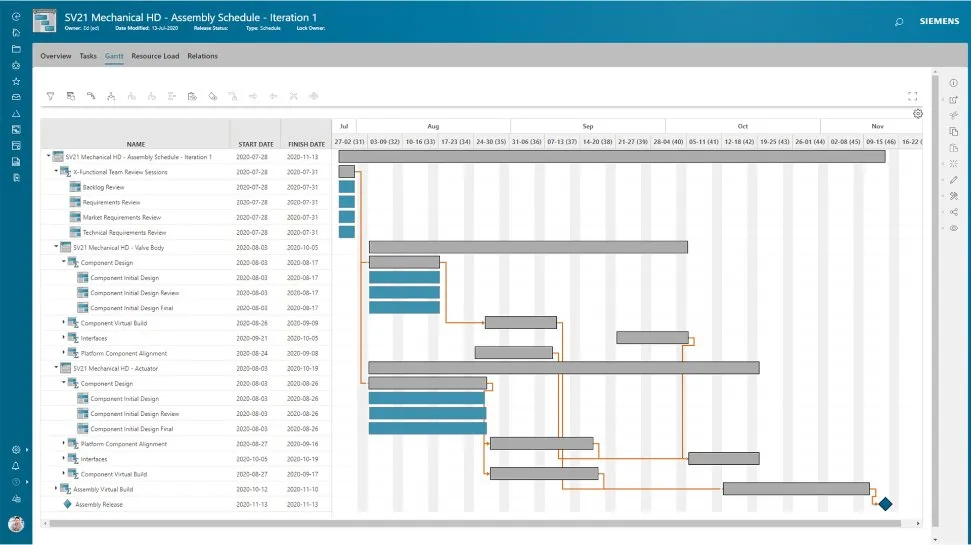Click the pencil edit icon
The image size is (971, 545).
click(954, 179)
